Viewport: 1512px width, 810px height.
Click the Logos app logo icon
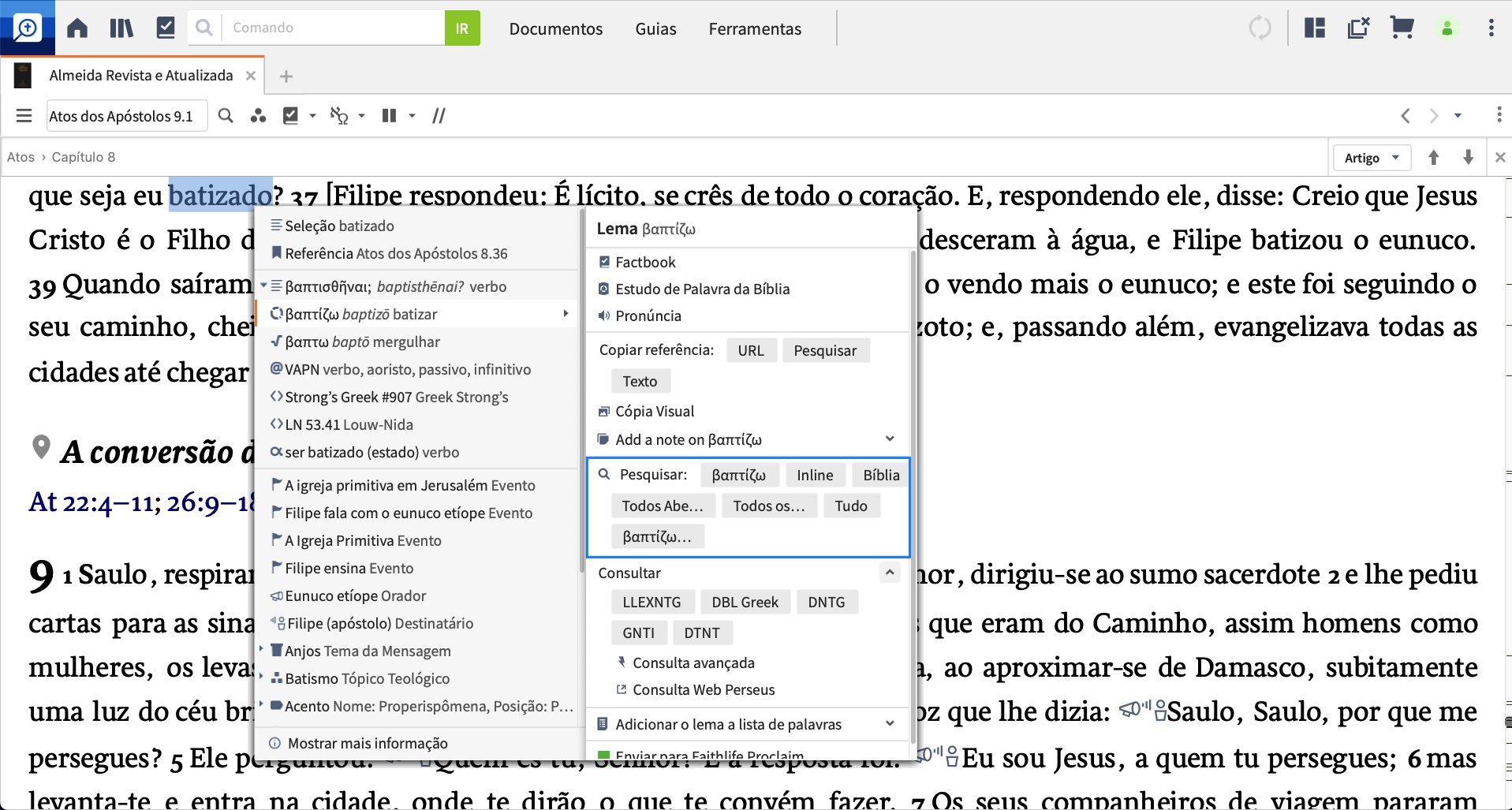[28, 28]
